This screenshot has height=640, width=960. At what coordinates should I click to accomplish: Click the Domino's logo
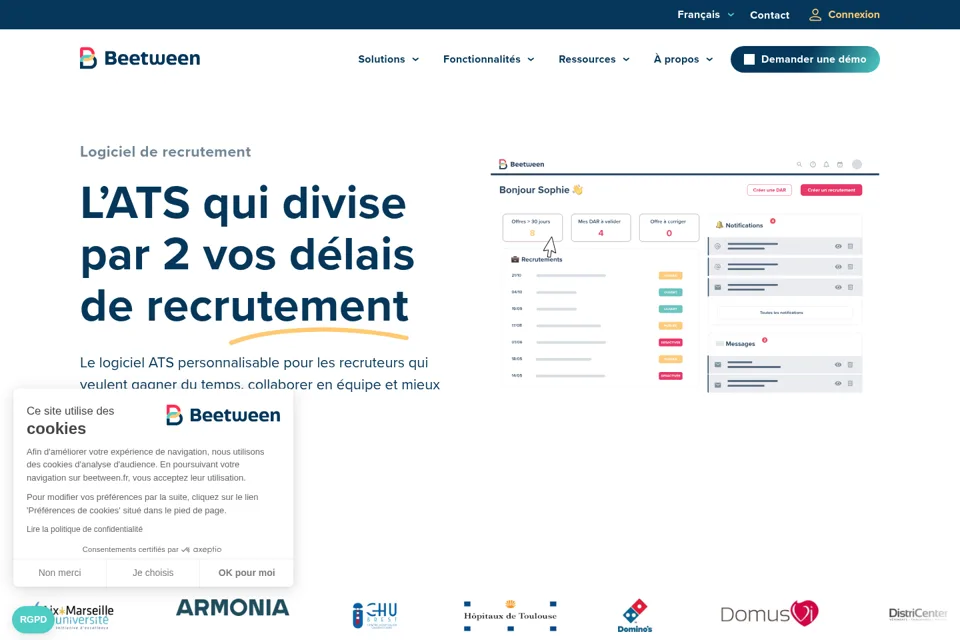pos(635,616)
